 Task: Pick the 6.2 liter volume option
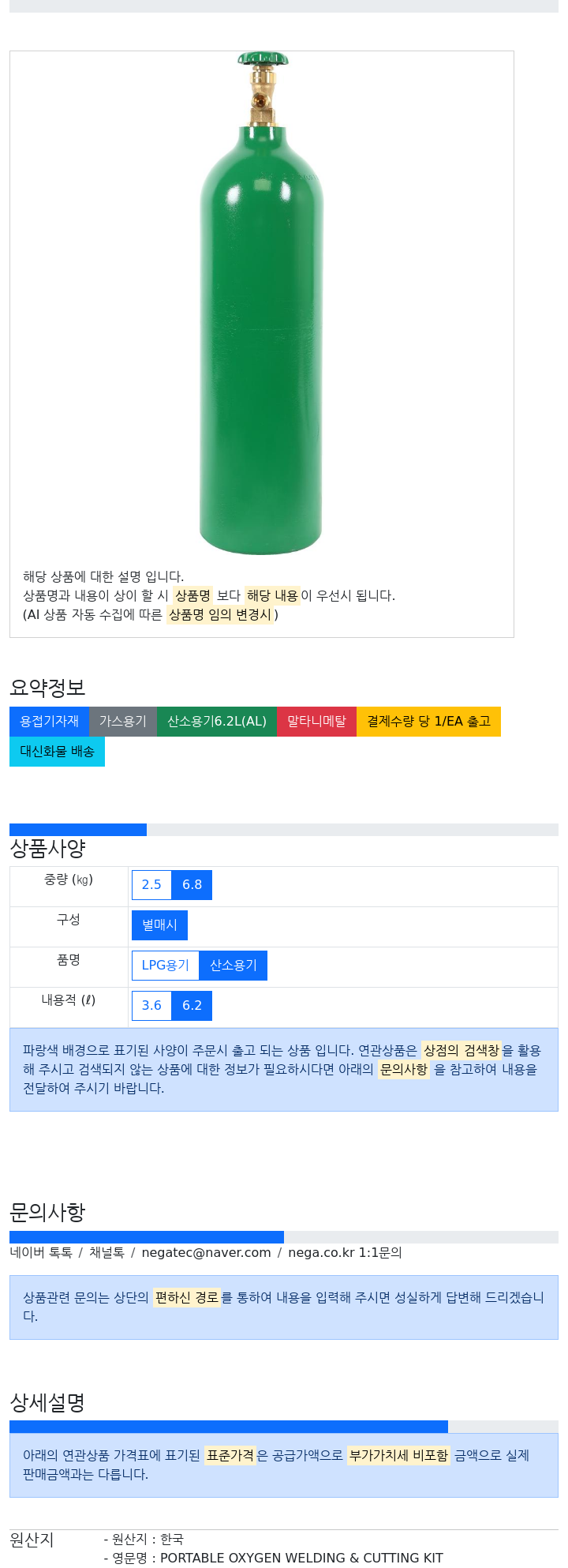[192, 1006]
